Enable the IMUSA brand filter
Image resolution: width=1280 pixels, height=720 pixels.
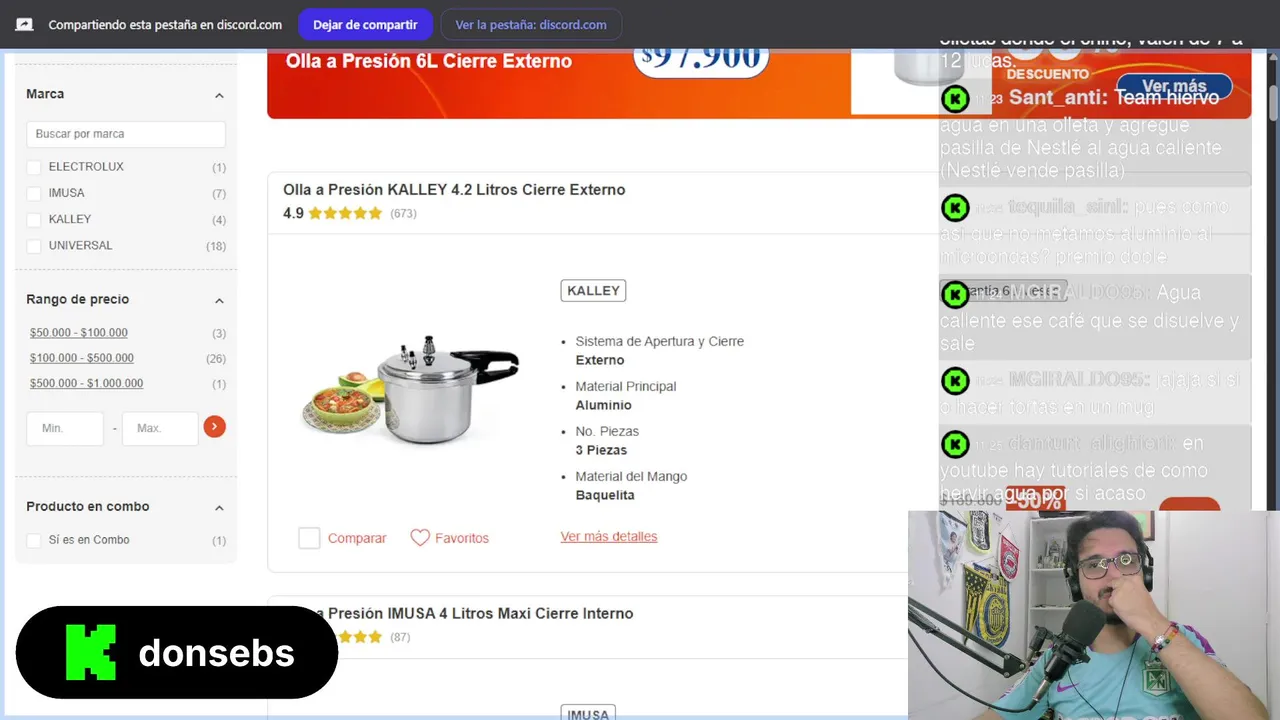(34, 193)
